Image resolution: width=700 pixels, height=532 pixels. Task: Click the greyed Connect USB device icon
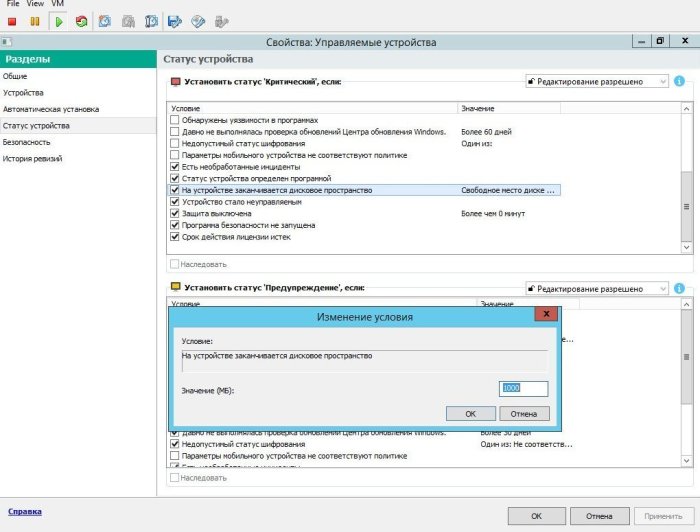pyautogui.click(x=221, y=21)
